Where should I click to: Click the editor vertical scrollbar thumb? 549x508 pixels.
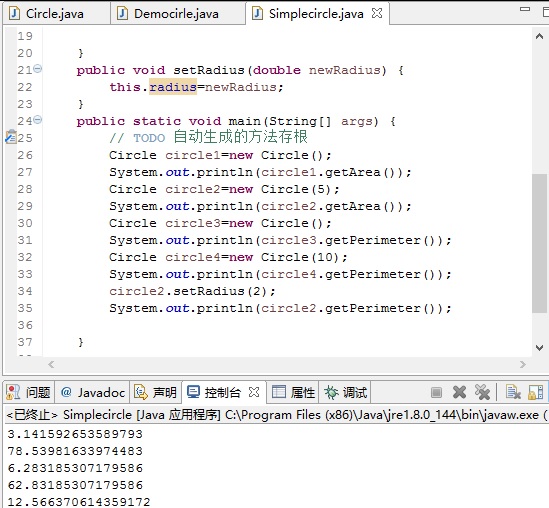(539, 243)
